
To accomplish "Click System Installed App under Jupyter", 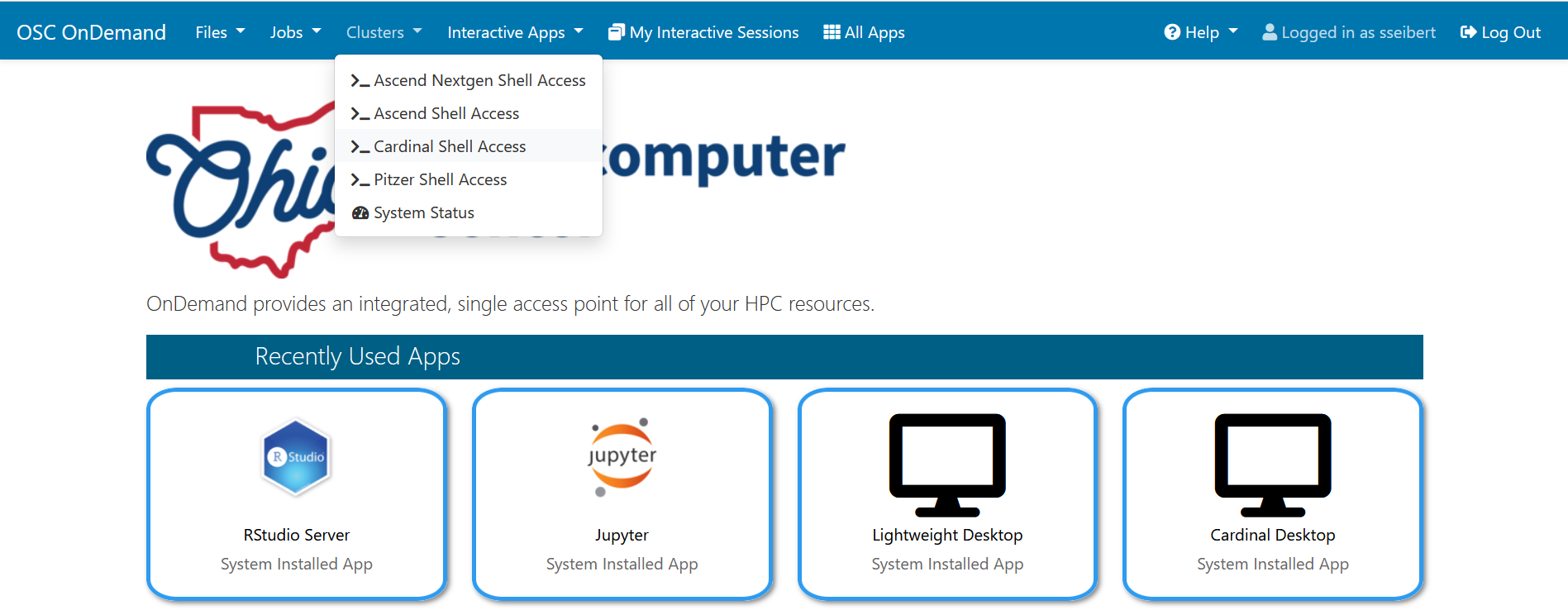I will click(622, 564).
